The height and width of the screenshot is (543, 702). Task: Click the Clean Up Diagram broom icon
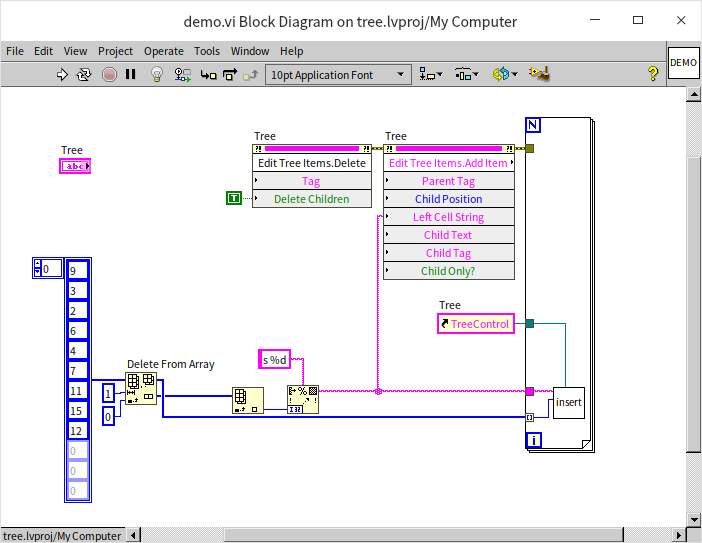coord(540,74)
